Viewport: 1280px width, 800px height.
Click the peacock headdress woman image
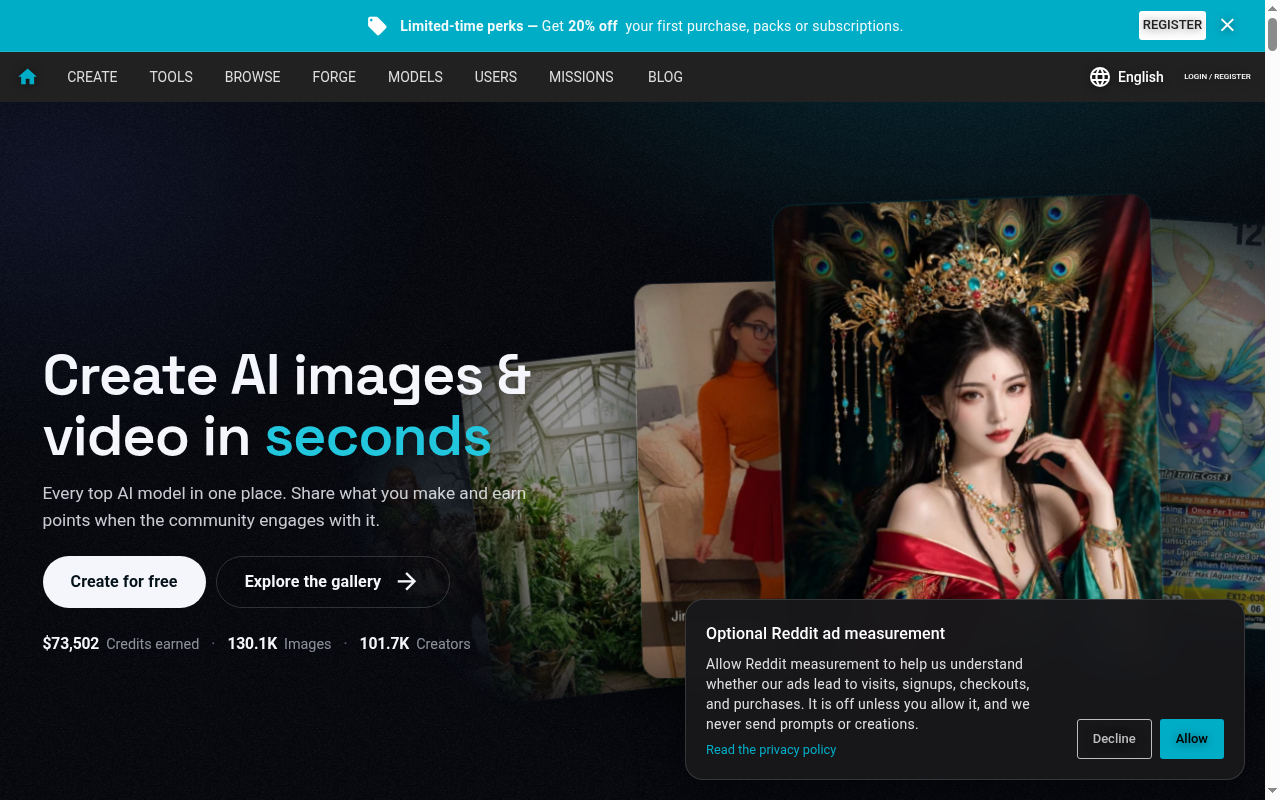pos(965,400)
